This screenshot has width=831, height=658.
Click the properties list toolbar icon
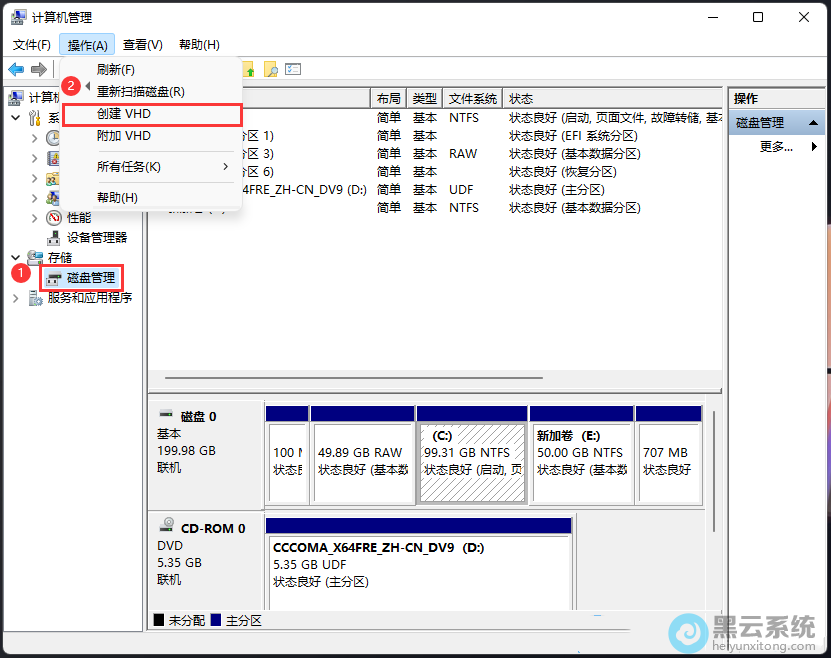pyautogui.click(x=293, y=69)
